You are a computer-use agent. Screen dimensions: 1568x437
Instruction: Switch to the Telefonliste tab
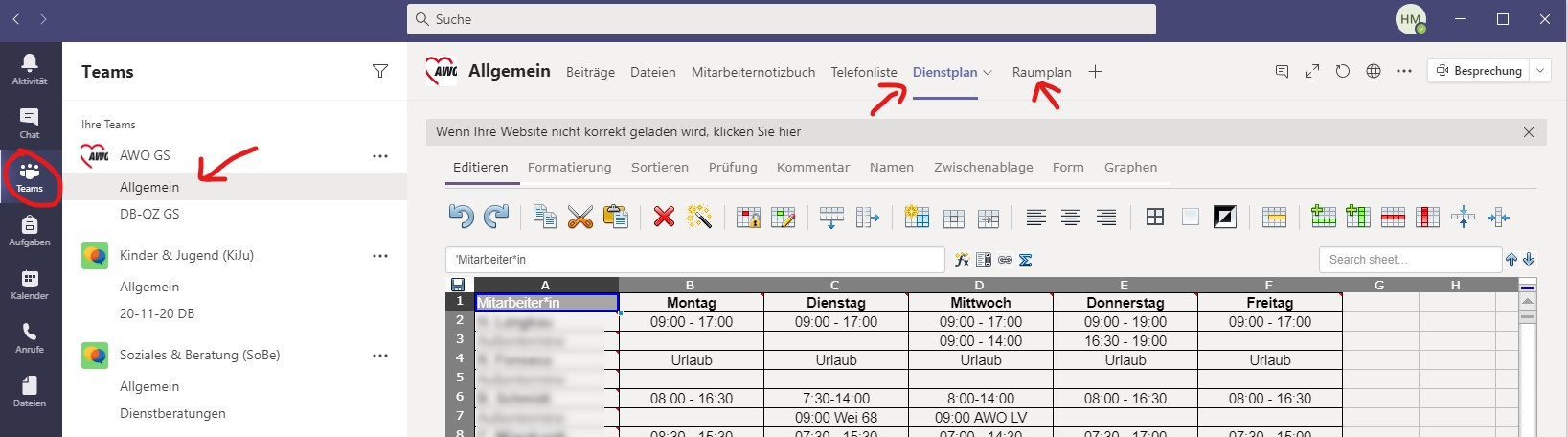coord(864,72)
